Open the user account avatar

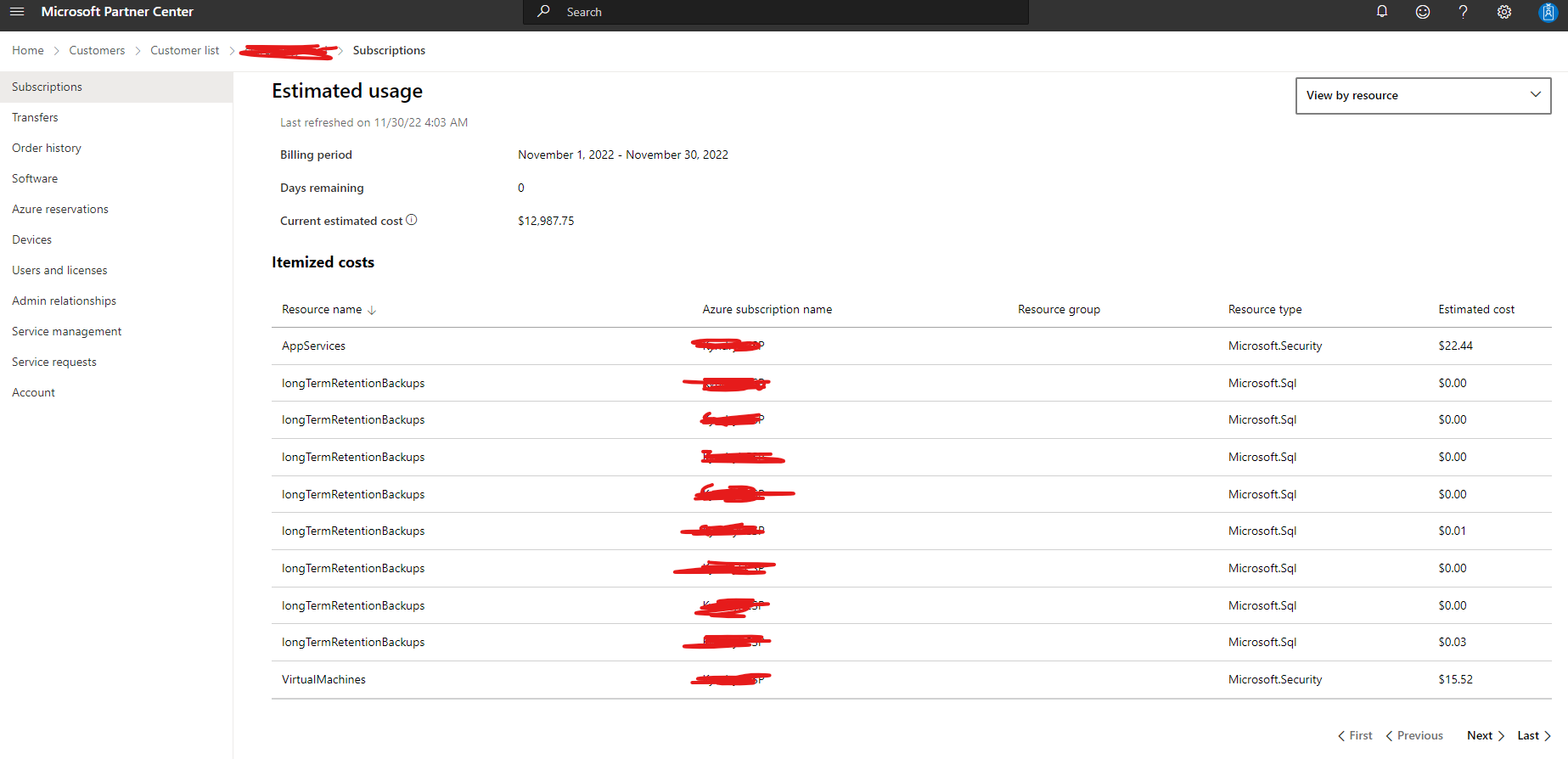(1548, 12)
